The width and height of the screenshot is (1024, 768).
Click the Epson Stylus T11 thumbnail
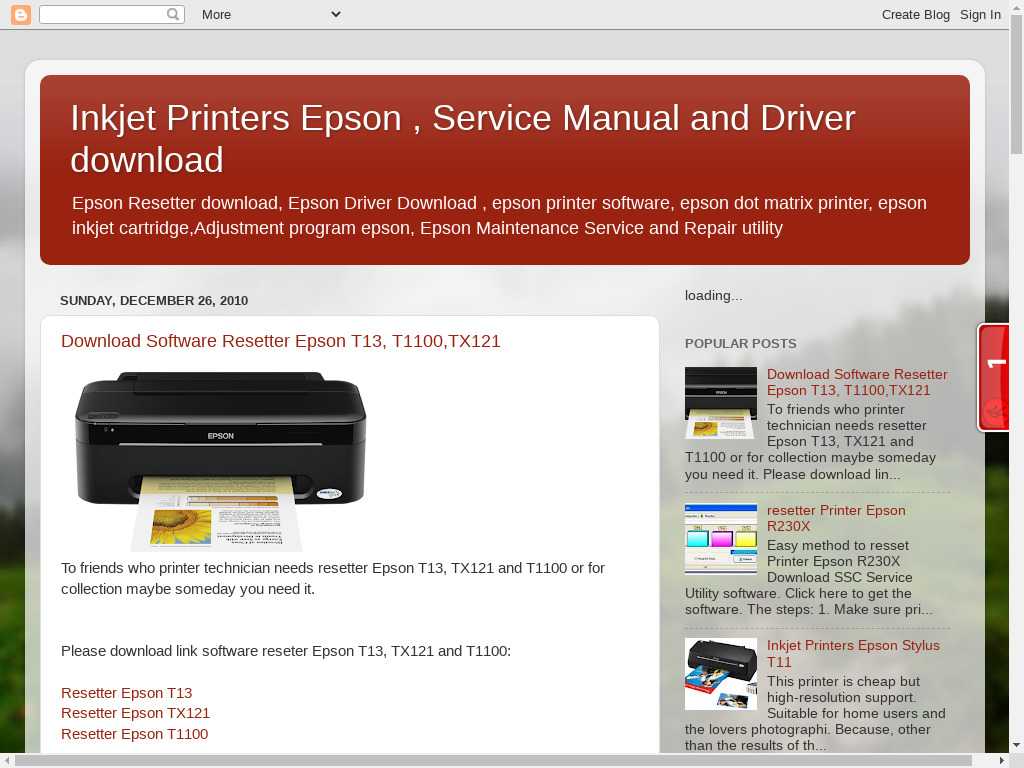[x=721, y=674]
